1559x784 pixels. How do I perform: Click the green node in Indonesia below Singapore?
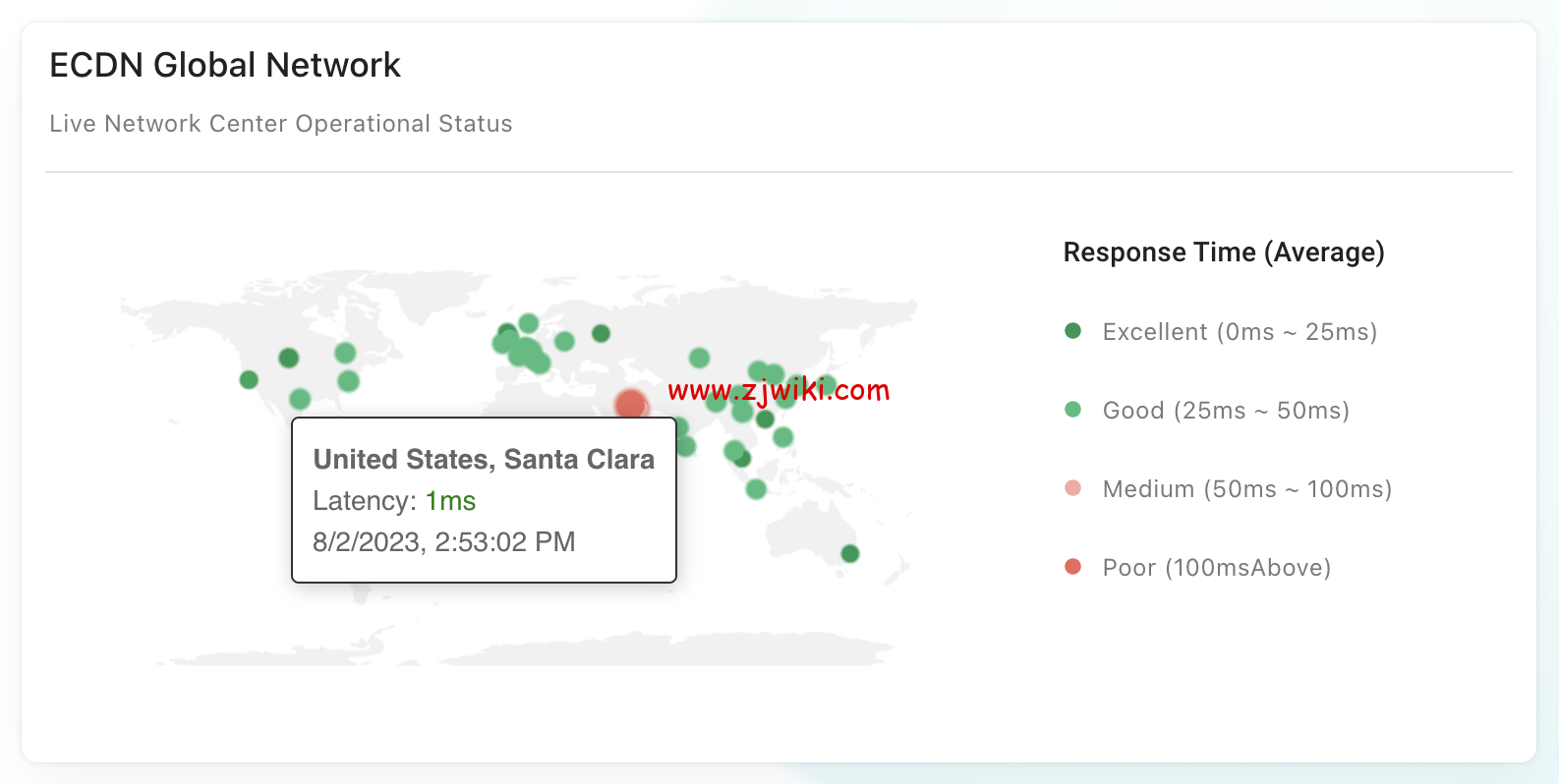click(x=756, y=488)
